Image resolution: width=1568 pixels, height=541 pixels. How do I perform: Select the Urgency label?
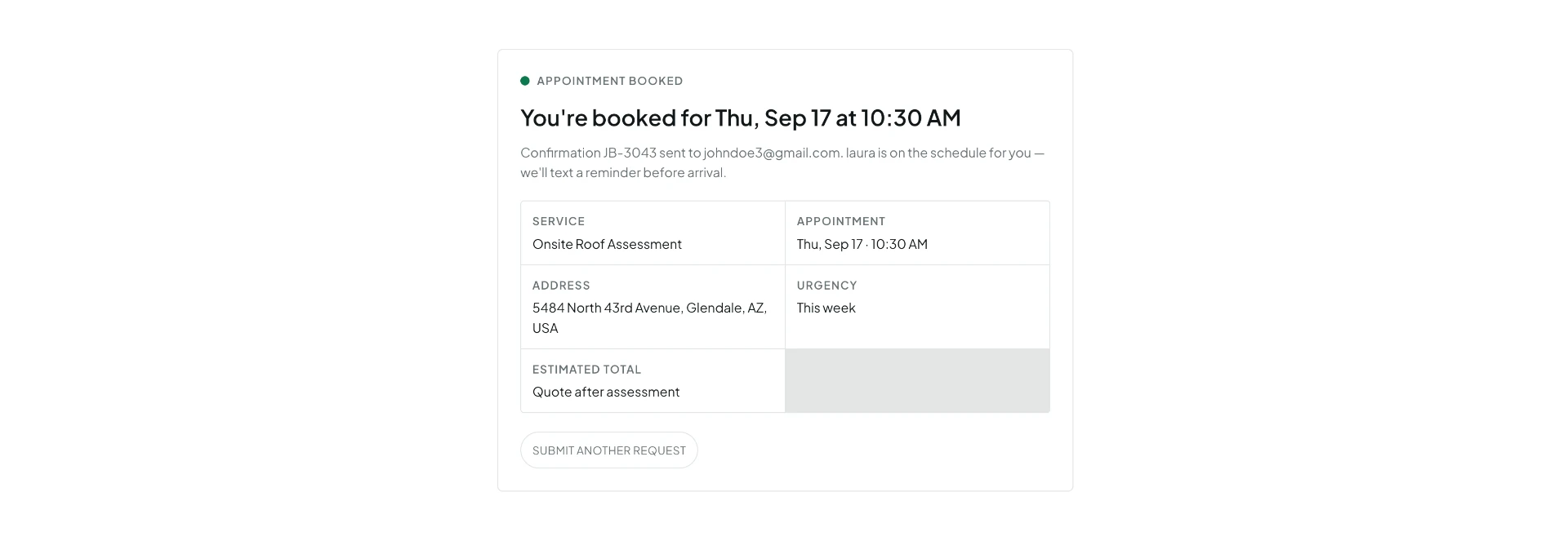click(826, 286)
